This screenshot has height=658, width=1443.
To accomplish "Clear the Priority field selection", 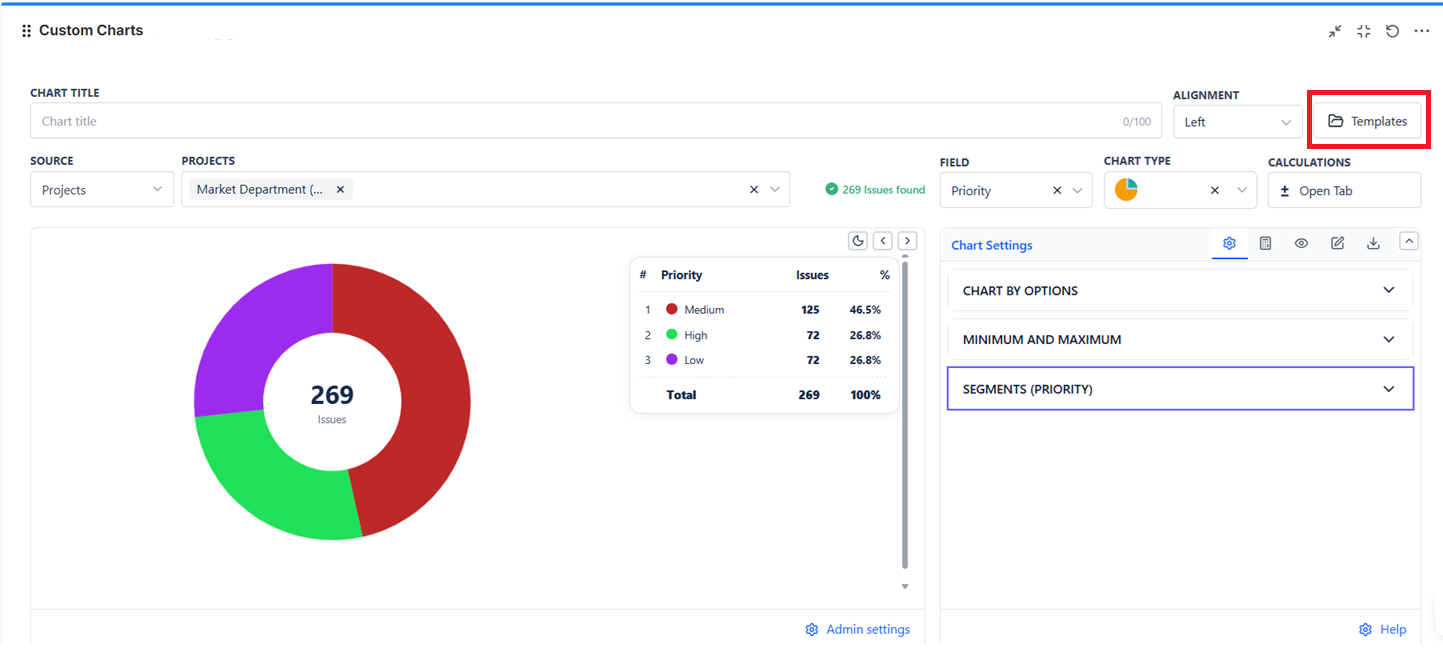I will click(x=1057, y=190).
